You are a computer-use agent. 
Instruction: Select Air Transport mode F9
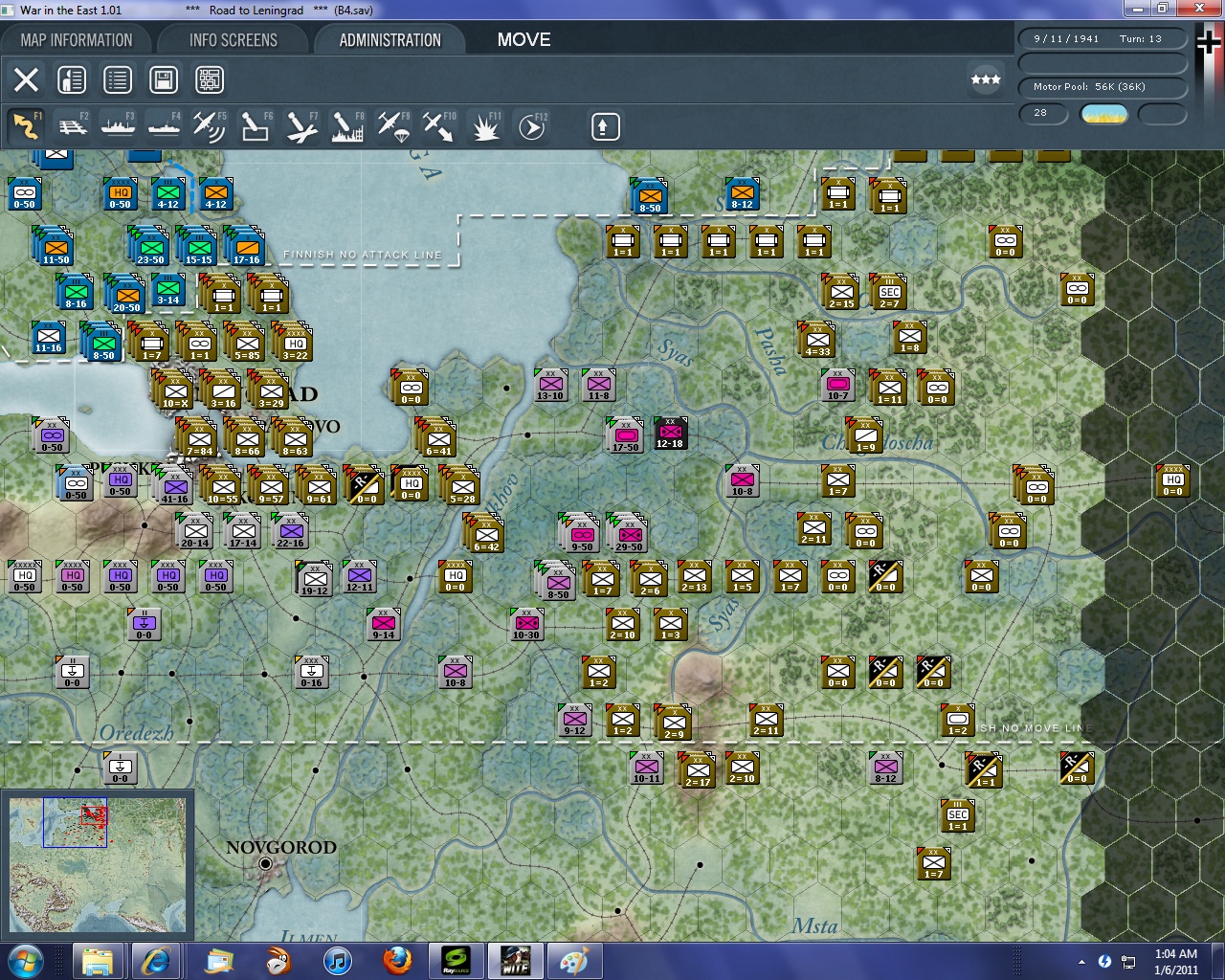[393, 126]
